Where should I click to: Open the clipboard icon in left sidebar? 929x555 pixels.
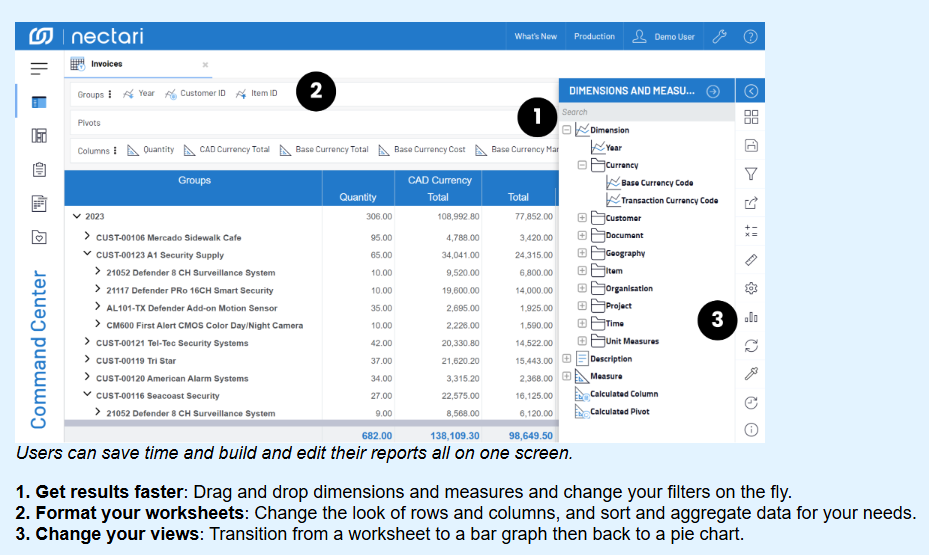tap(39, 169)
